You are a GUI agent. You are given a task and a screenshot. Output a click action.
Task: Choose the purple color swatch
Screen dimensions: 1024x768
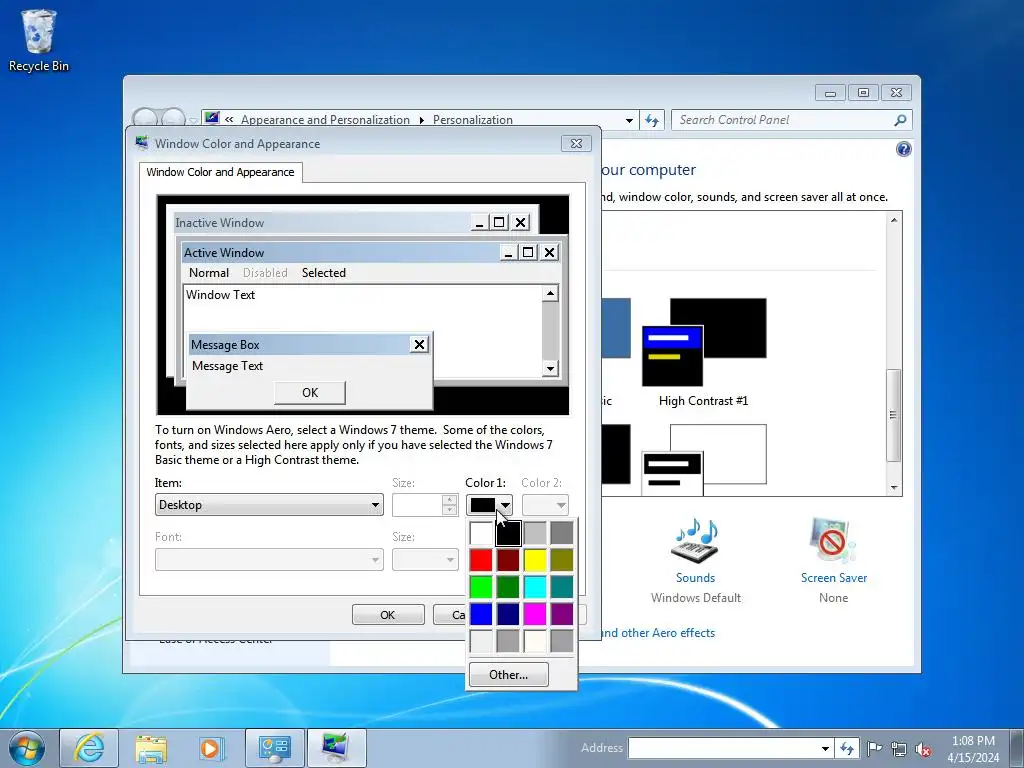(562, 613)
